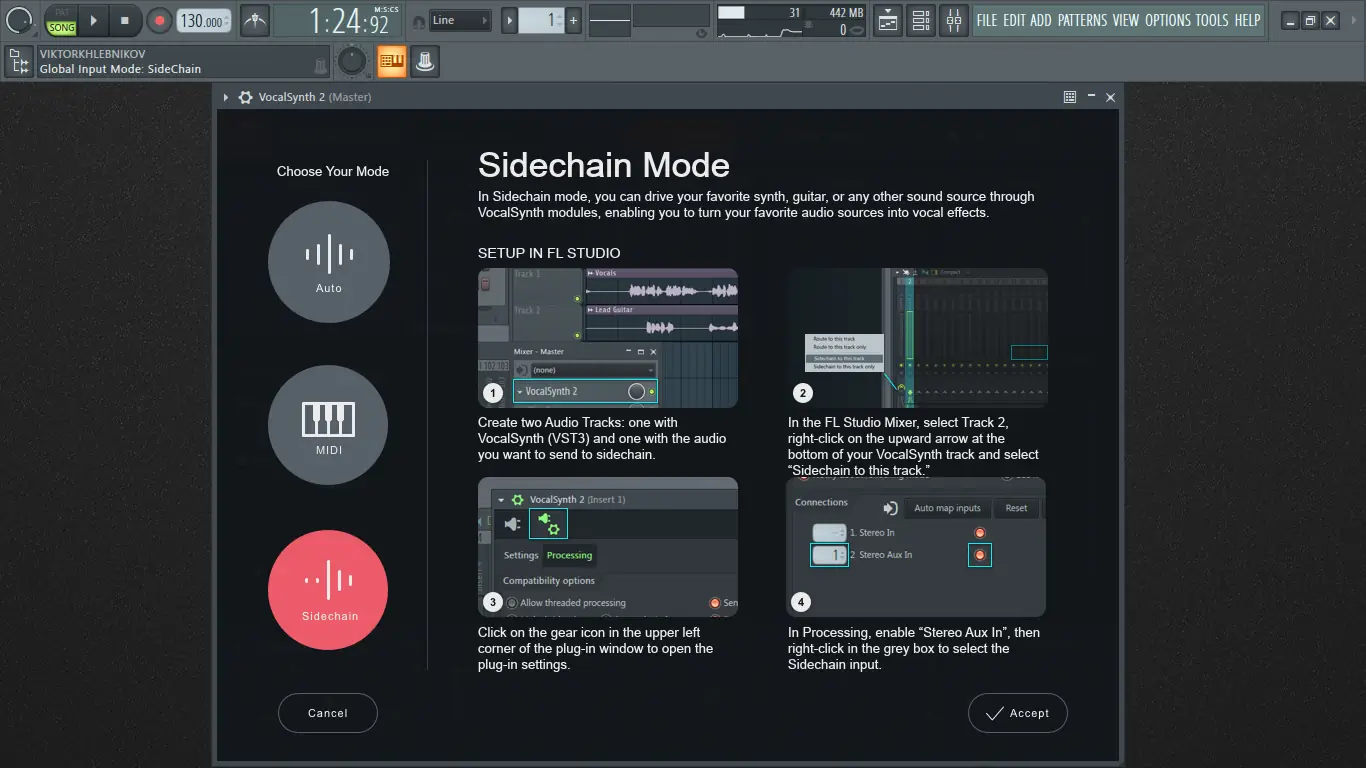Minimize the VocalSynth 2 plugin window
Image resolution: width=1366 pixels, height=768 pixels.
(x=1090, y=97)
